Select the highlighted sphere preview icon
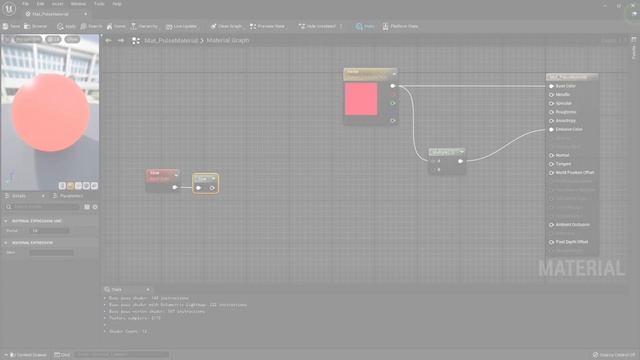Viewport: 640px width, 360px height. click(70, 186)
